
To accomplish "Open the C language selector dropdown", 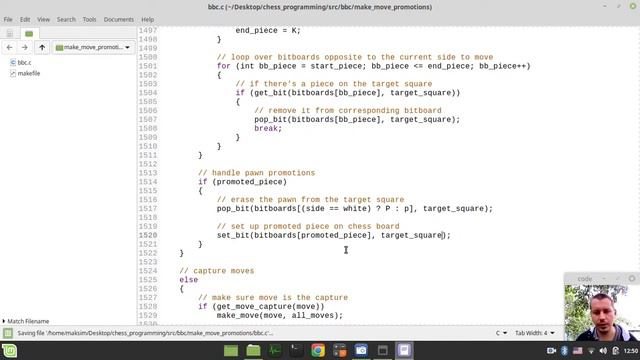I will pyautogui.click(x=501, y=333).
